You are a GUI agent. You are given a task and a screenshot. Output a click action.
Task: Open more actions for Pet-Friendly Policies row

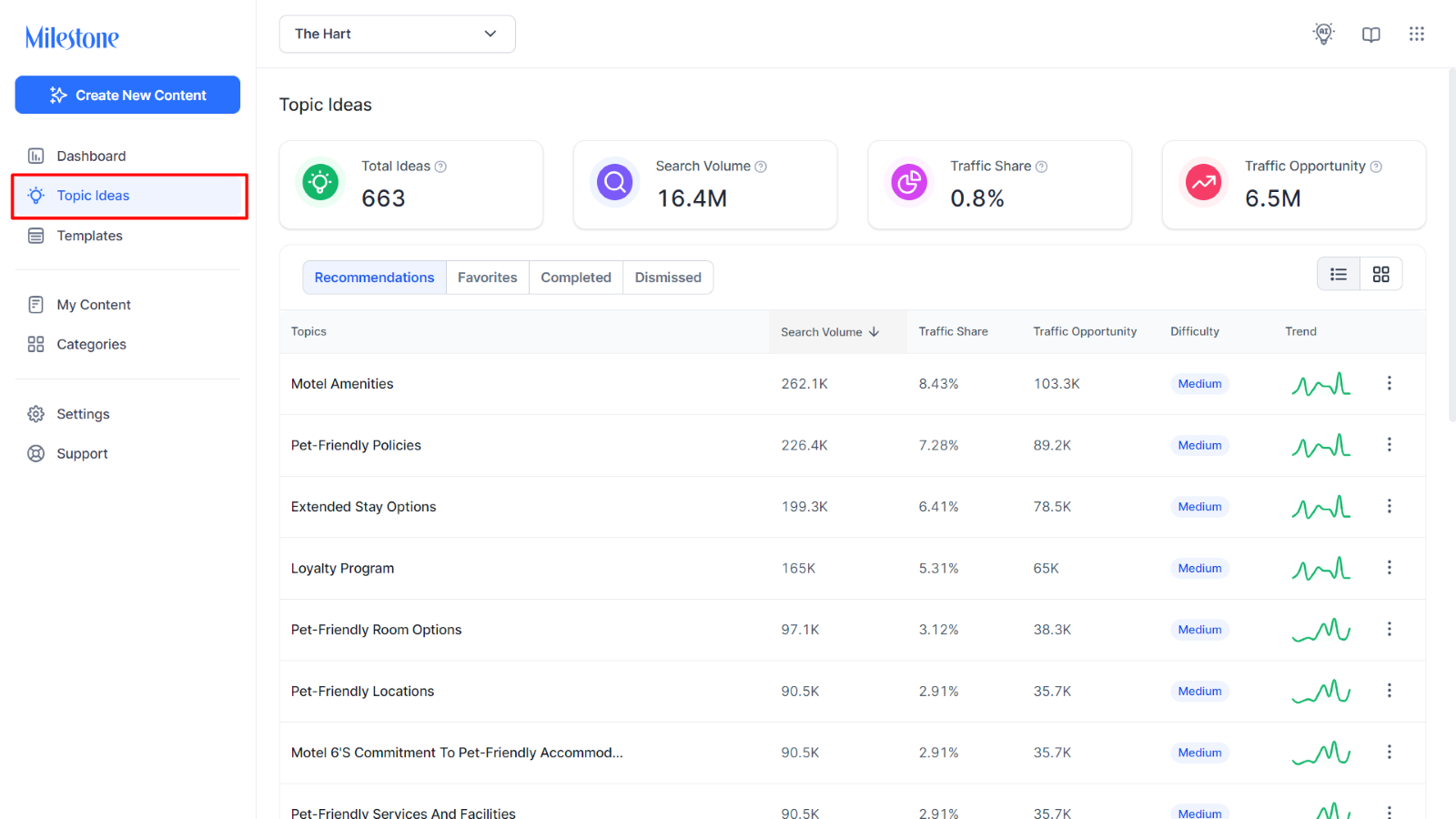[x=1389, y=445]
